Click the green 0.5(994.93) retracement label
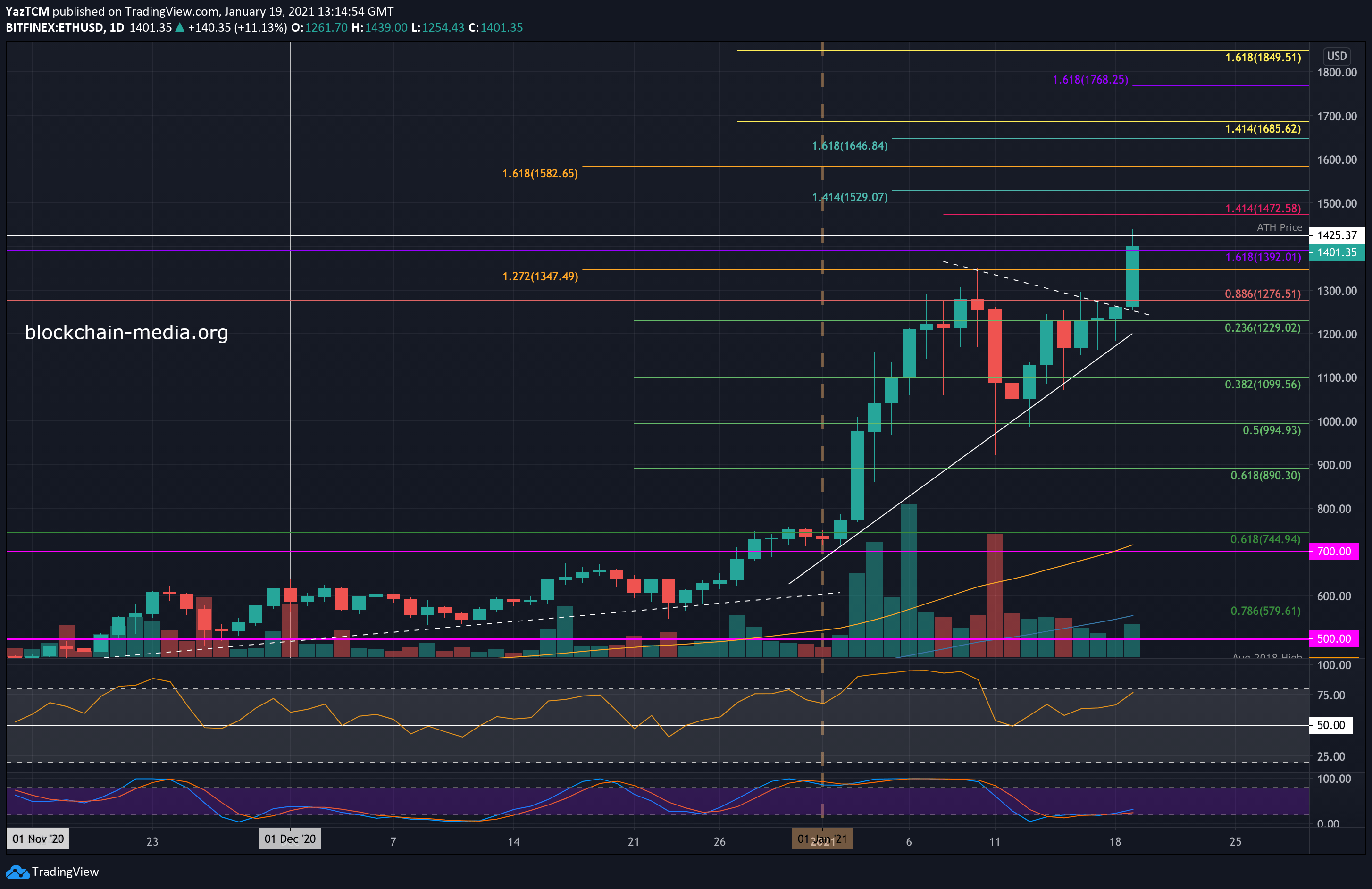The width and height of the screenshot is (1372, 889). pos(1272,430)
